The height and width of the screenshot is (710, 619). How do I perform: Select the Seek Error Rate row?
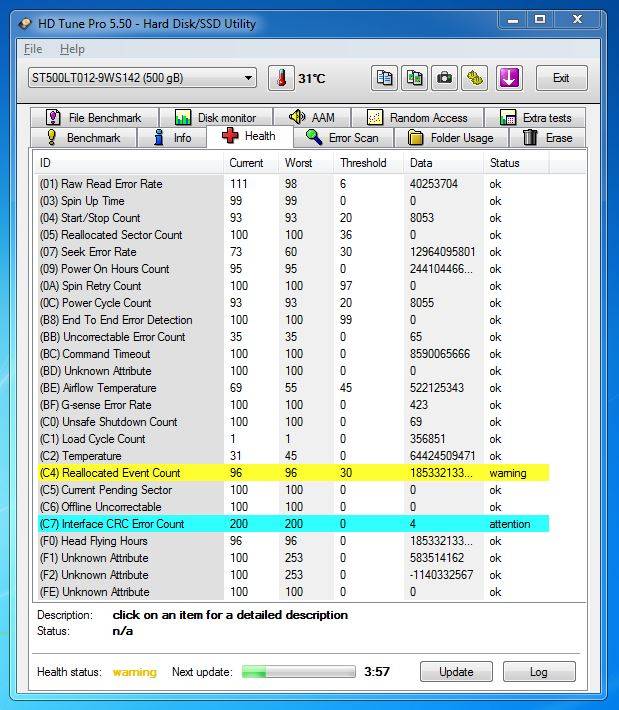click(x=293, y=252)
